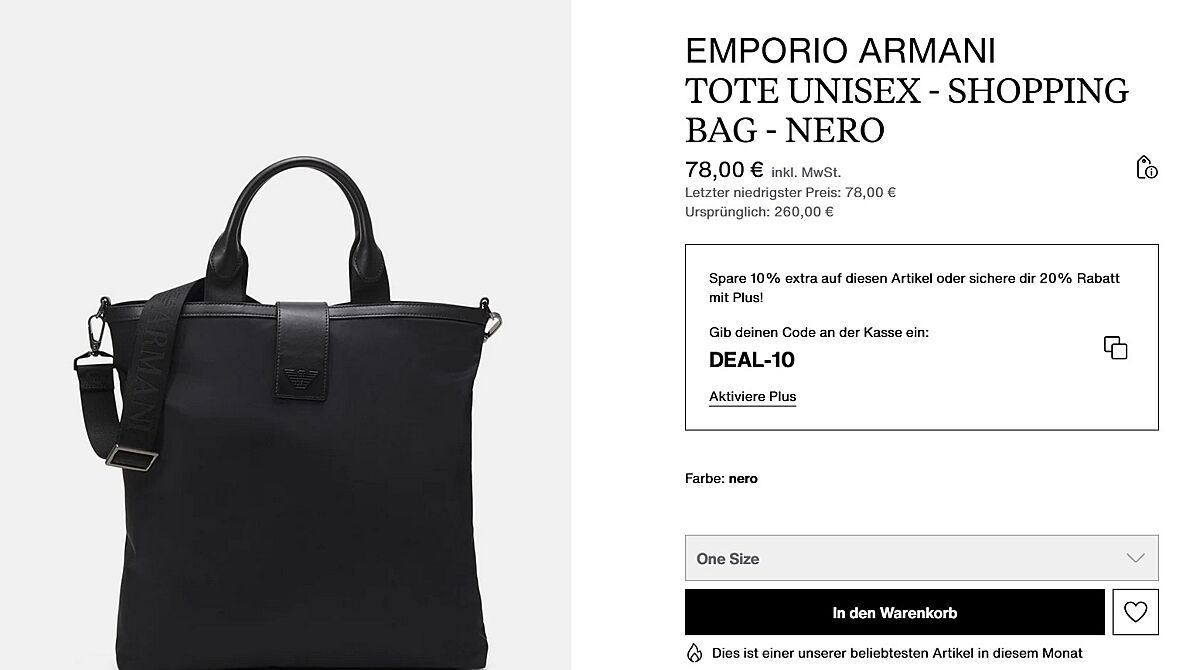
Task: Click the beliebtesten Artikel popularity notice
Action: [897, 653]
